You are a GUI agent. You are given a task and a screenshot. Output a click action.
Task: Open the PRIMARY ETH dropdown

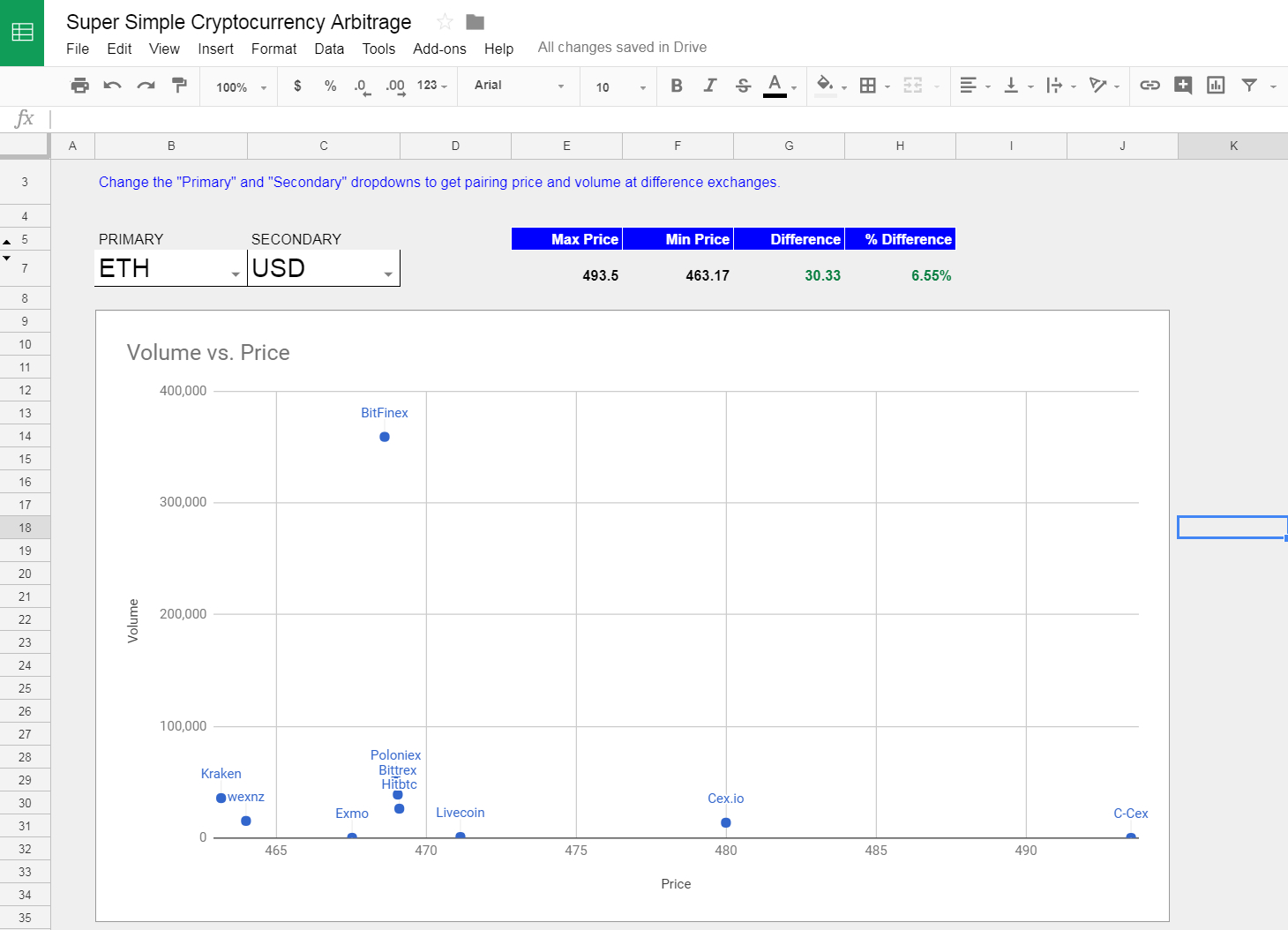(236, 274)
